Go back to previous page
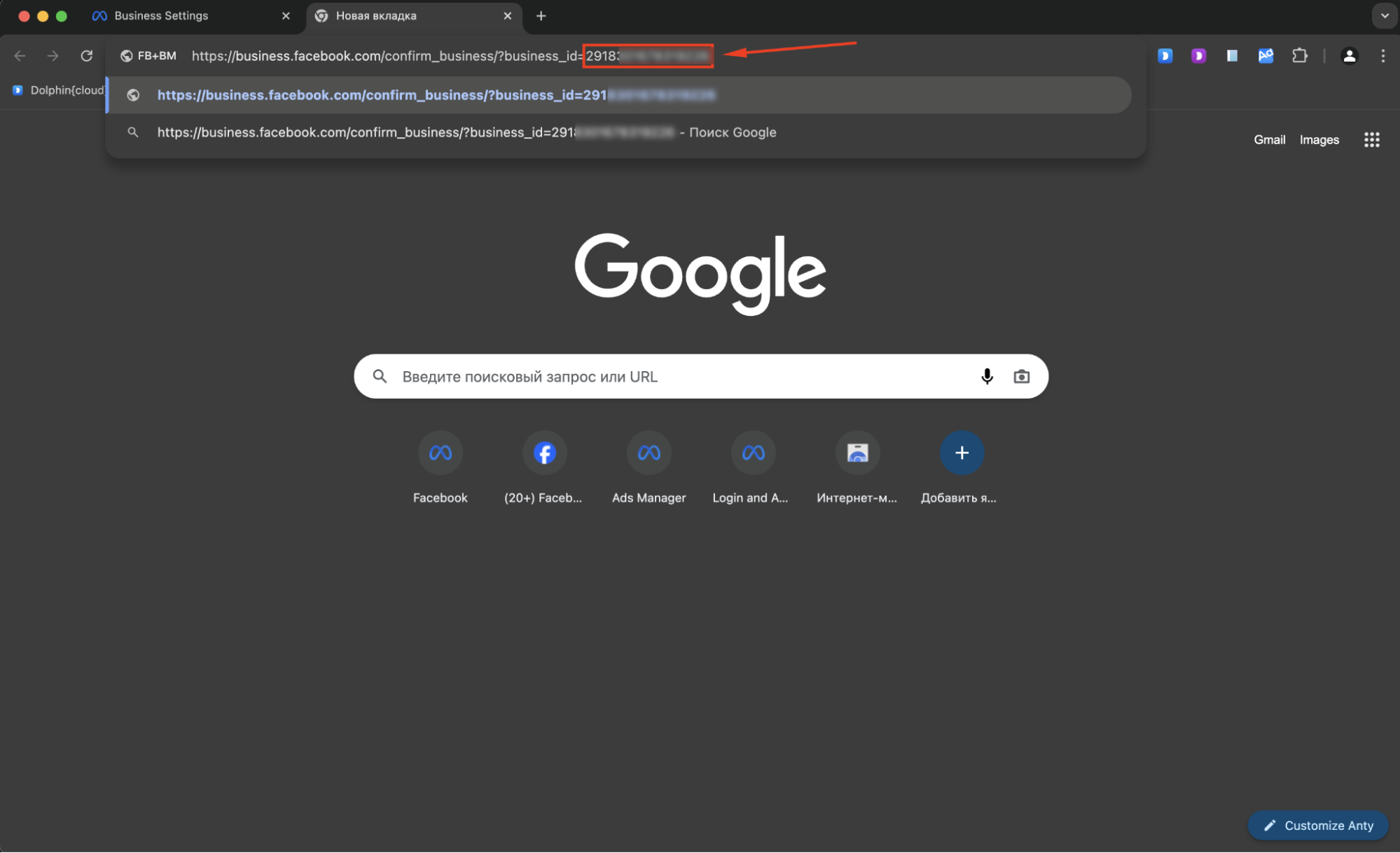This screenshot has height=853, width=1400. (x=20, y=56)
